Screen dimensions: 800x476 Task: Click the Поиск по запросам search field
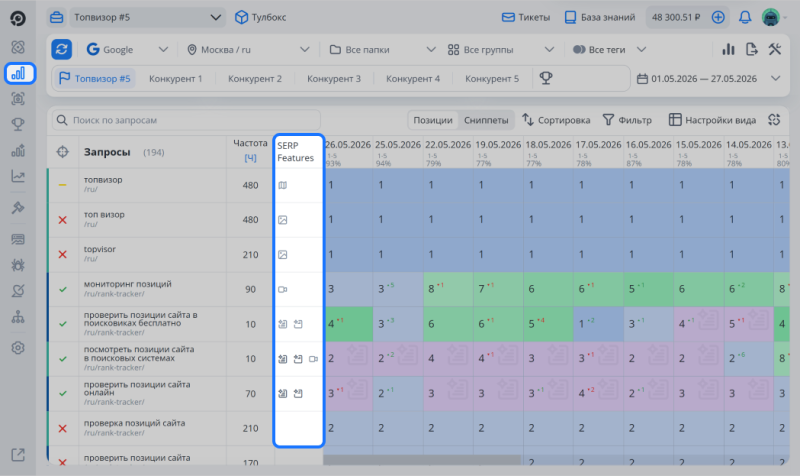186,120
